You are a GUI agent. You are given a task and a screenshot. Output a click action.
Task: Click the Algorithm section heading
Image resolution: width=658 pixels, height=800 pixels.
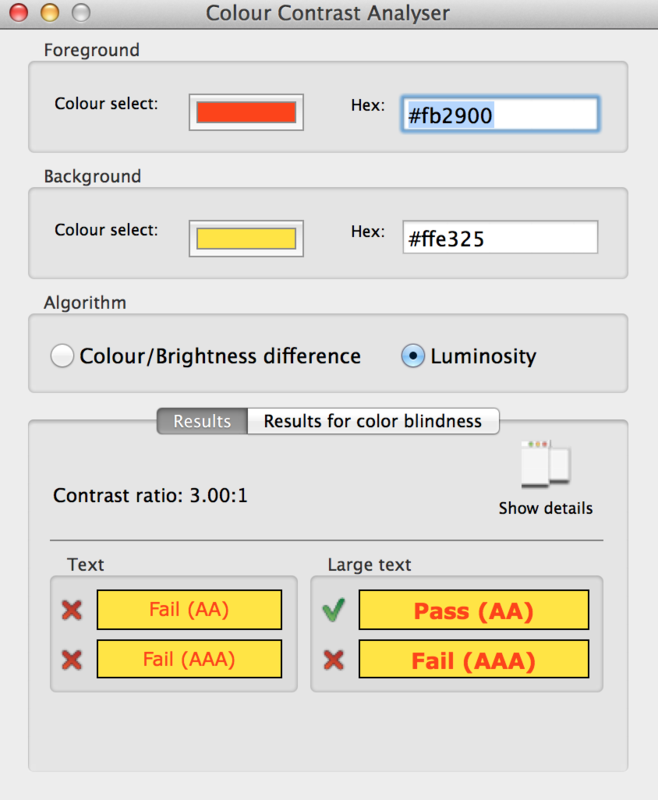pyautogui.click(x=85, y=303)
